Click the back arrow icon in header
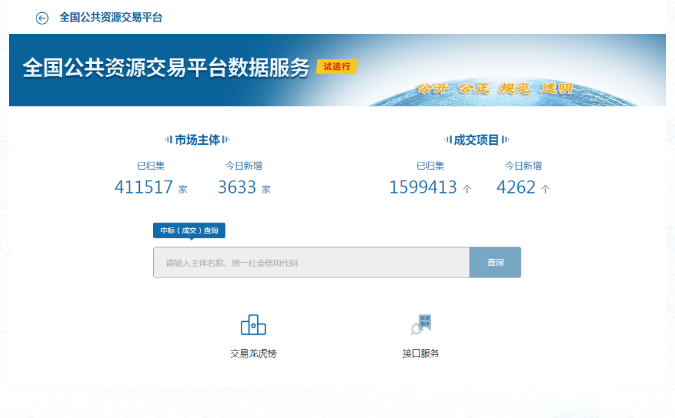 42,18
